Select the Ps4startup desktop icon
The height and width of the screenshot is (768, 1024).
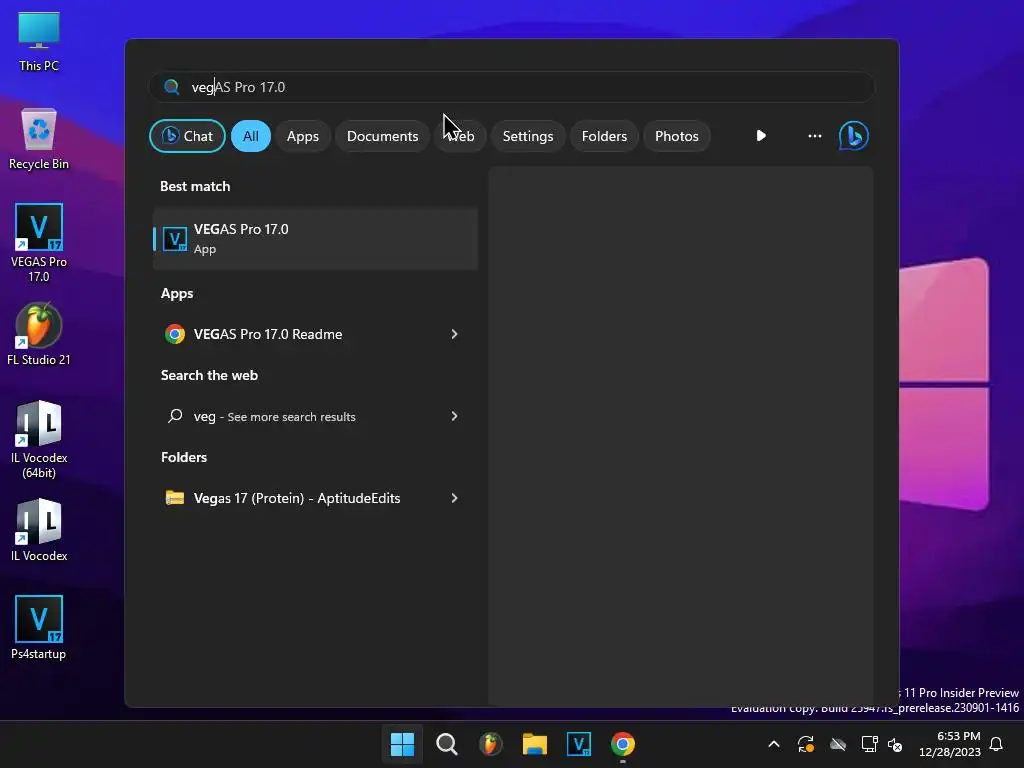coord(39,628)
